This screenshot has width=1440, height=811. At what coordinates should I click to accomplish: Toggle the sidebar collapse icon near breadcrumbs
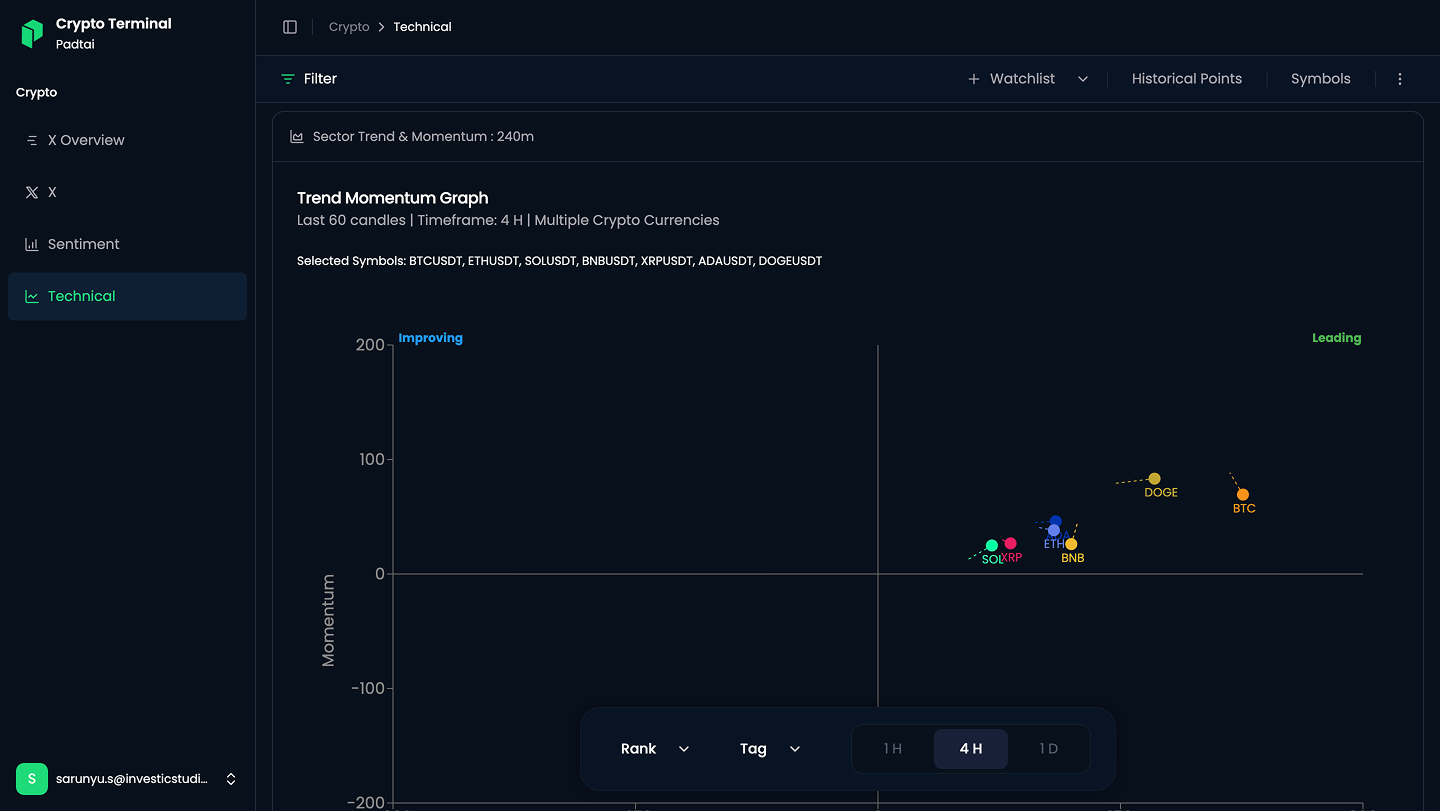(x=290, y=26)
